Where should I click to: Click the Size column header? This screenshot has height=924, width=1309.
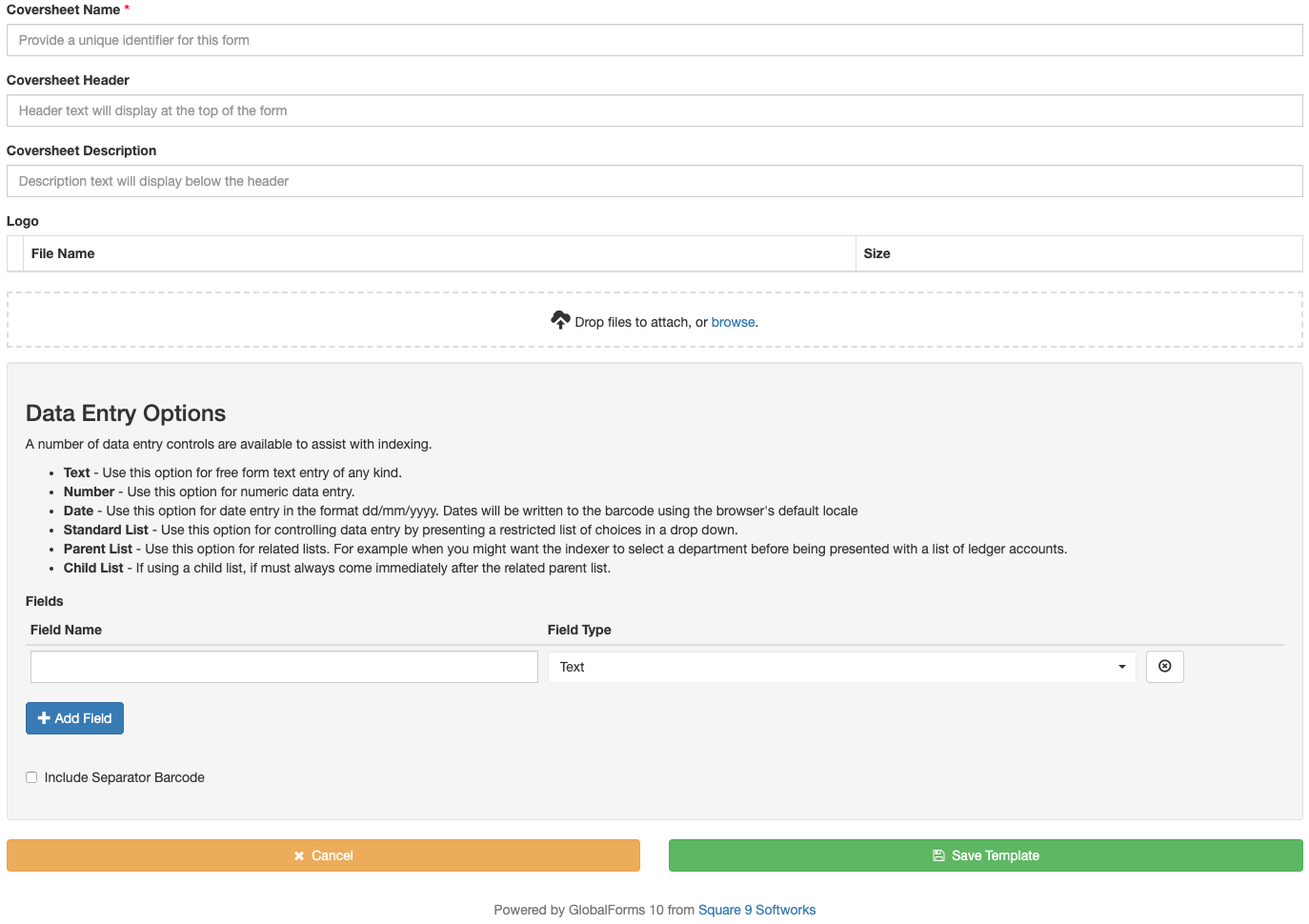click(x=876, y=253)
